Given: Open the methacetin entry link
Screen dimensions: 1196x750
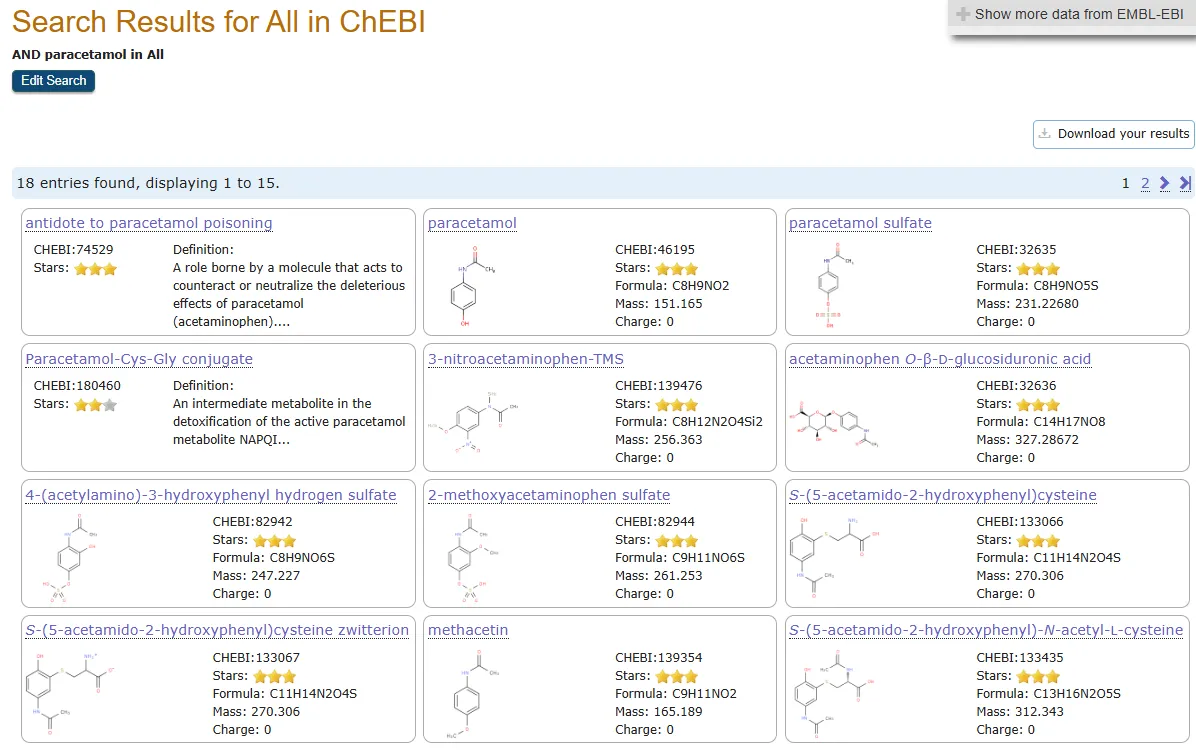Looking at the screenshot, I should point(468,630).
